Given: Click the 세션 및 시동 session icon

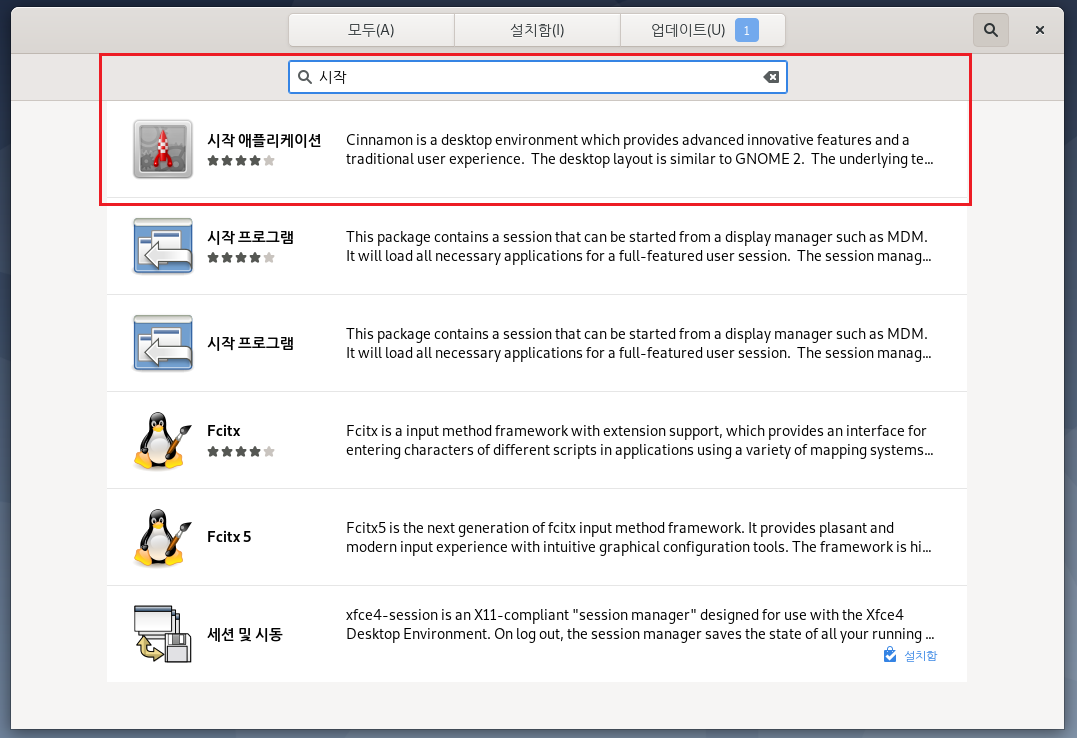Looking at the screenshot, I should 163,634.
